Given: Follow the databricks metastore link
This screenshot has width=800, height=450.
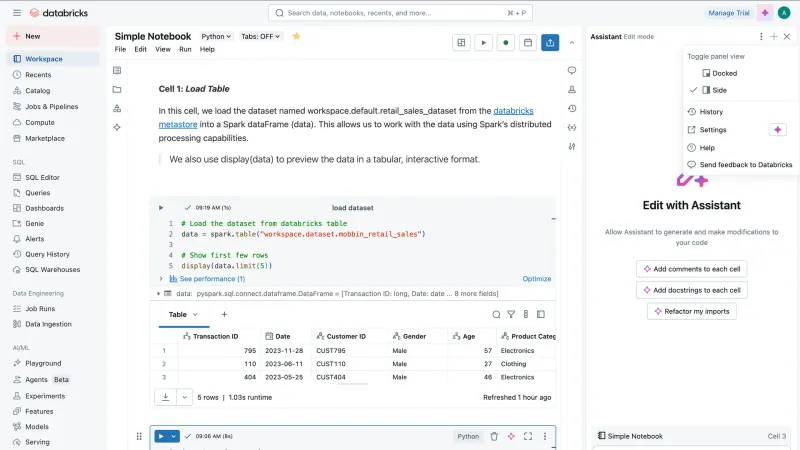Looking at the screenshot, I should (513, 111).
